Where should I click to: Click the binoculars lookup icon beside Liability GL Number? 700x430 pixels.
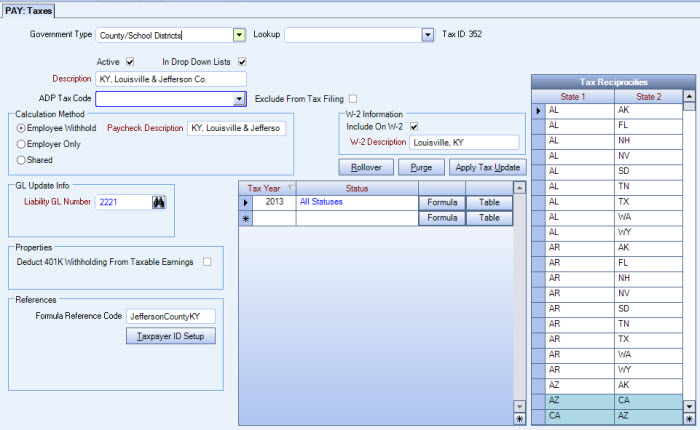click(x=158, y=202)
